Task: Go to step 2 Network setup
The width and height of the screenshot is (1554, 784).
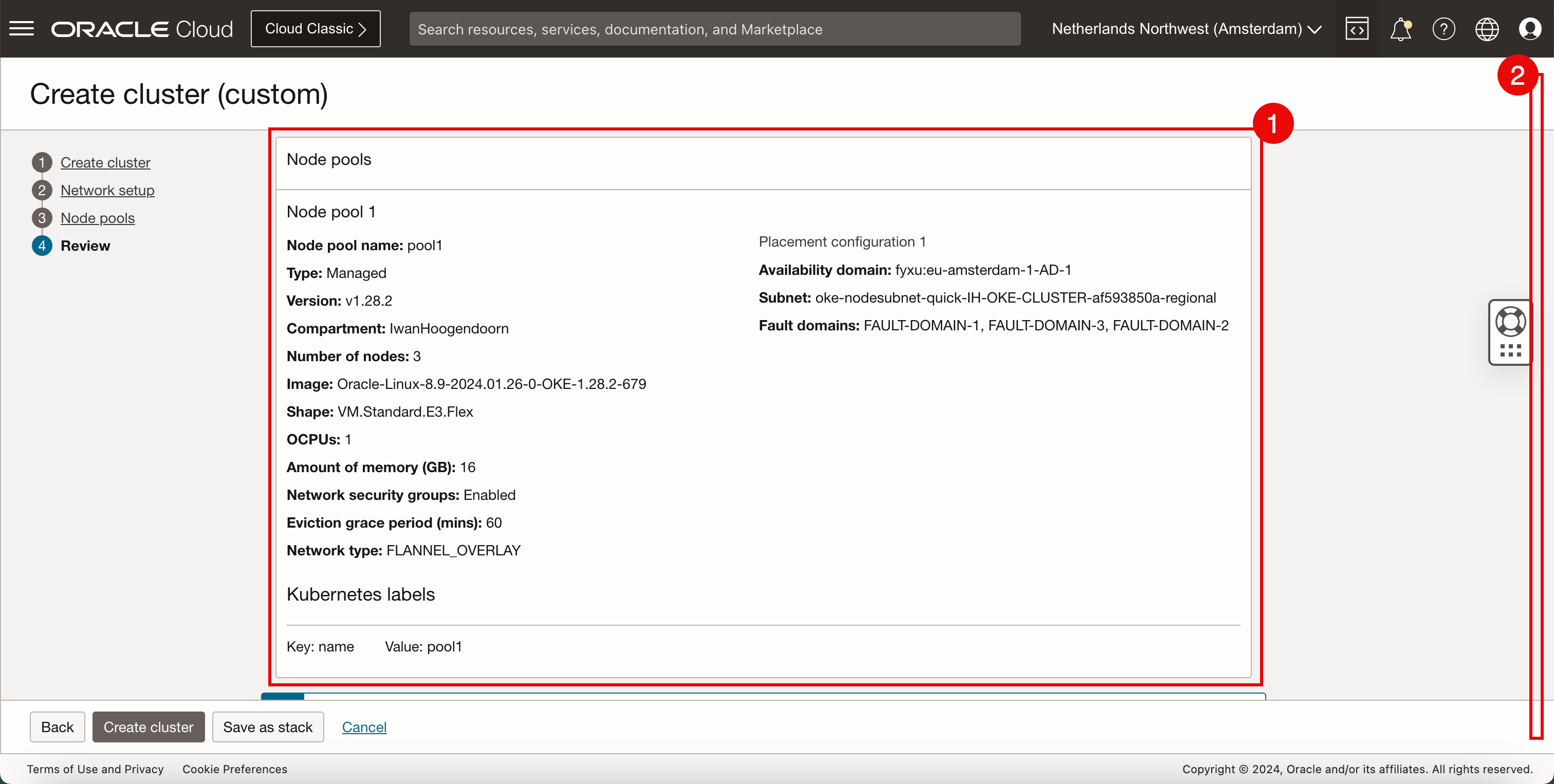Action: [x=107, y=190]
